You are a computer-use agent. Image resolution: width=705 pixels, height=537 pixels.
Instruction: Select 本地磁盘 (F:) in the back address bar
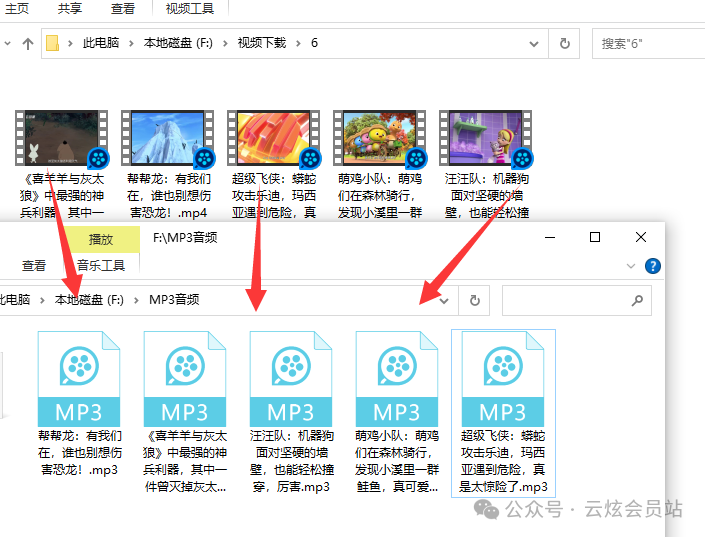click(178, 43)
